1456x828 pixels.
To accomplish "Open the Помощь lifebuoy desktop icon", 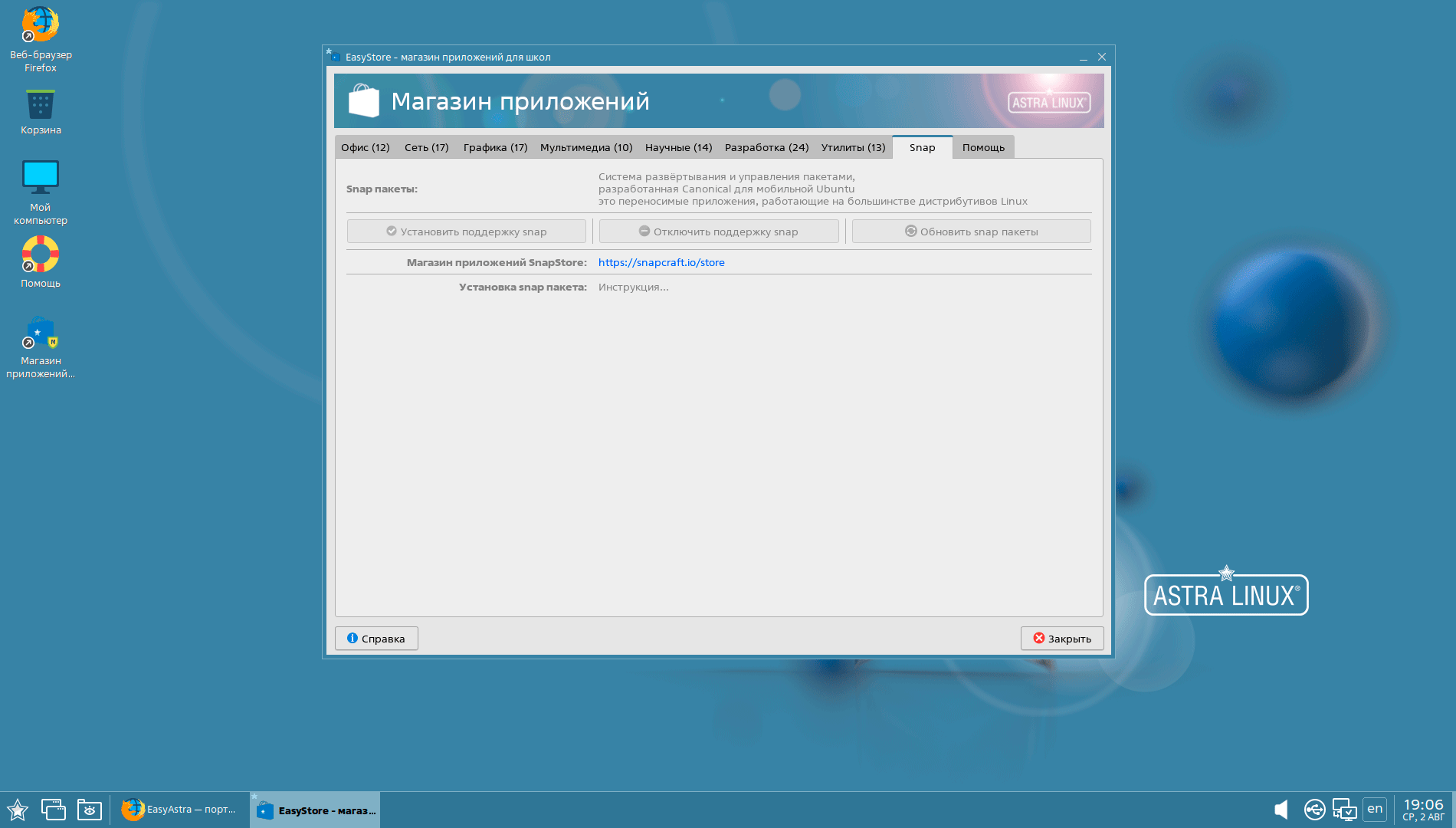I will pos(40,255).
